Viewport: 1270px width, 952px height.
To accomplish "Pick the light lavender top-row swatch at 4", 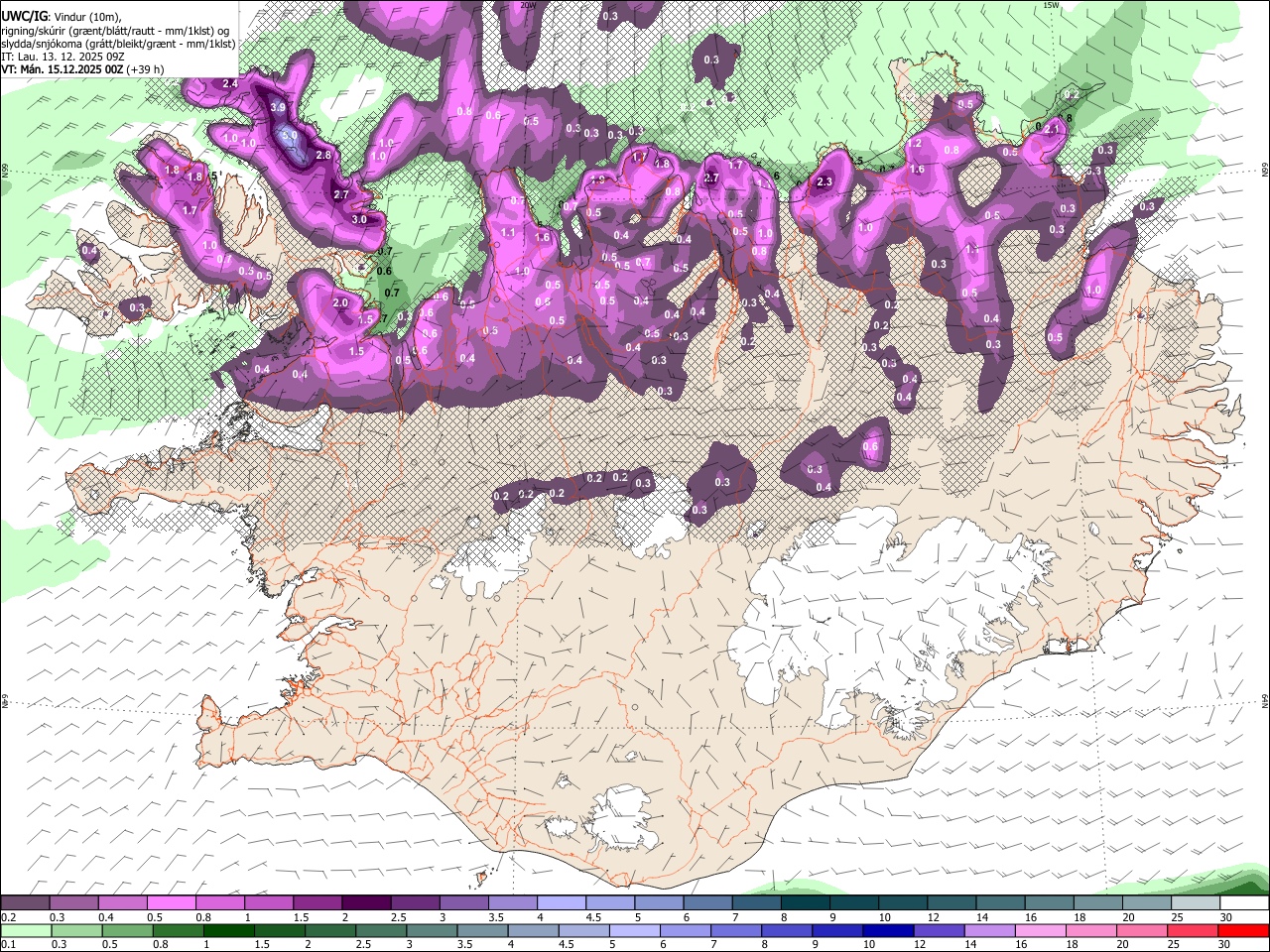I will [x=562, y=903].
